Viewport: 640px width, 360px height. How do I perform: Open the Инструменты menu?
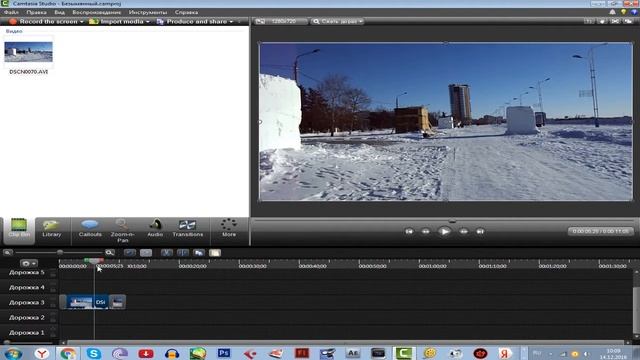point(148,12)
